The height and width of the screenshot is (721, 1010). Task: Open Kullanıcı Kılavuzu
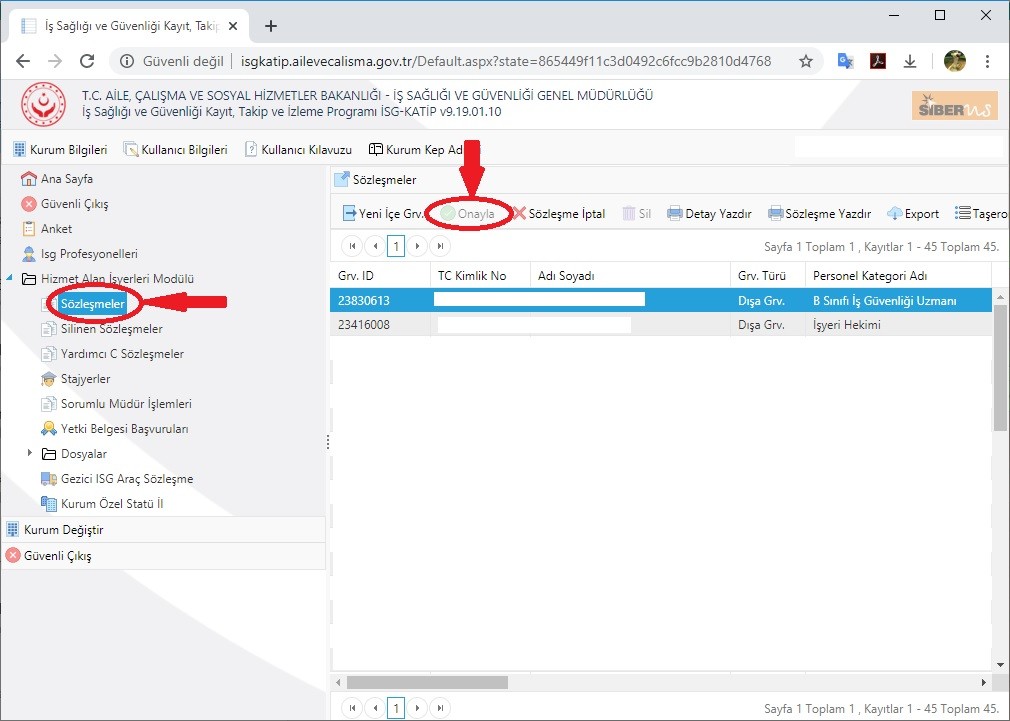[298, 149]
